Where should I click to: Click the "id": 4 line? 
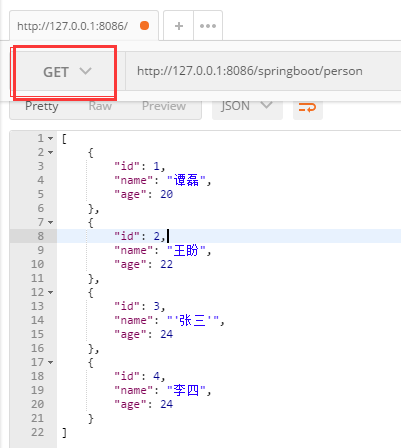point(140,376)
